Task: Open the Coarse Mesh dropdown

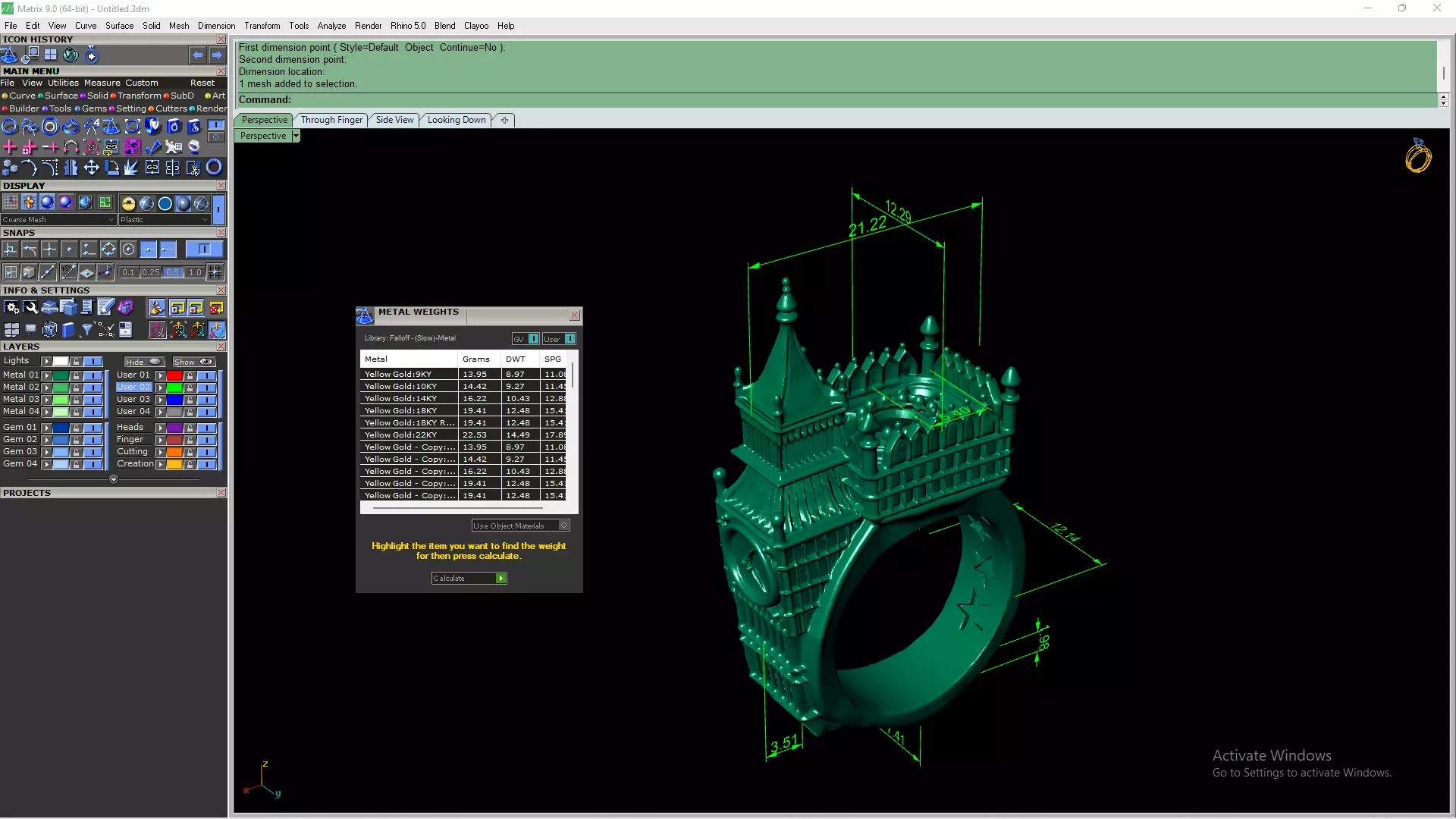Action: click(111, 220)
